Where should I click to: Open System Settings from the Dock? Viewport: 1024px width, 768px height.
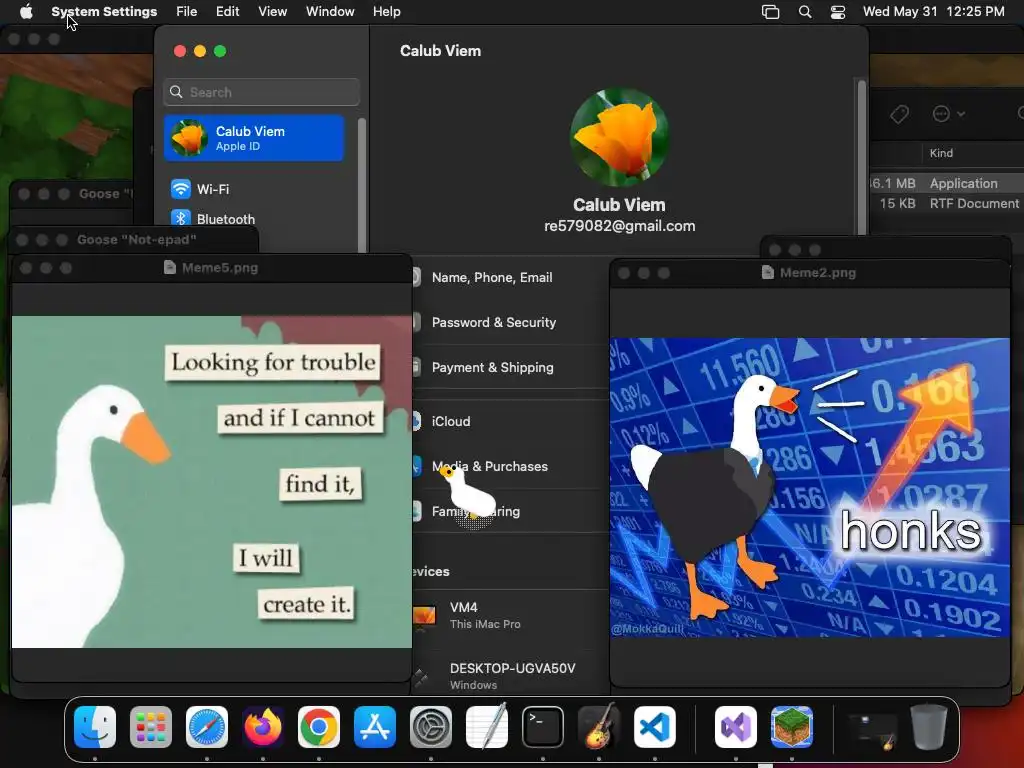(x=431, y=727)
